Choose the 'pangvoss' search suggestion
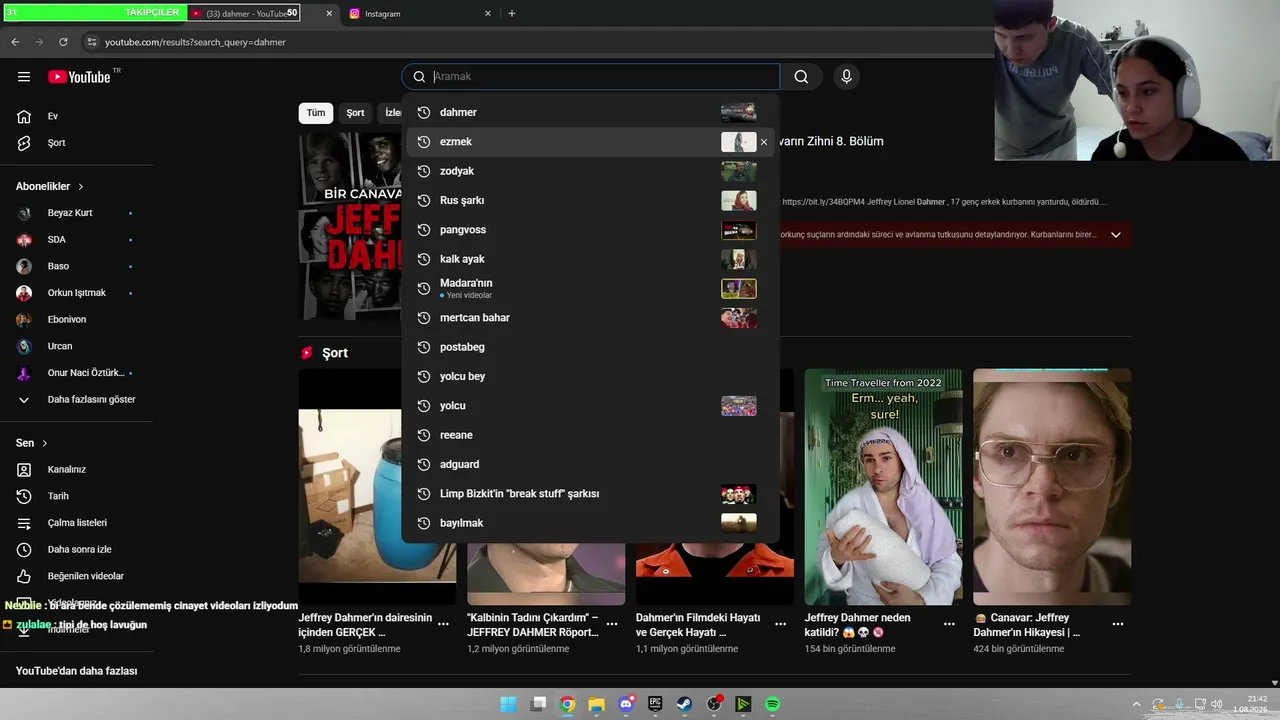The height and width of the screenshot is (720, 1280). (590, 230)
